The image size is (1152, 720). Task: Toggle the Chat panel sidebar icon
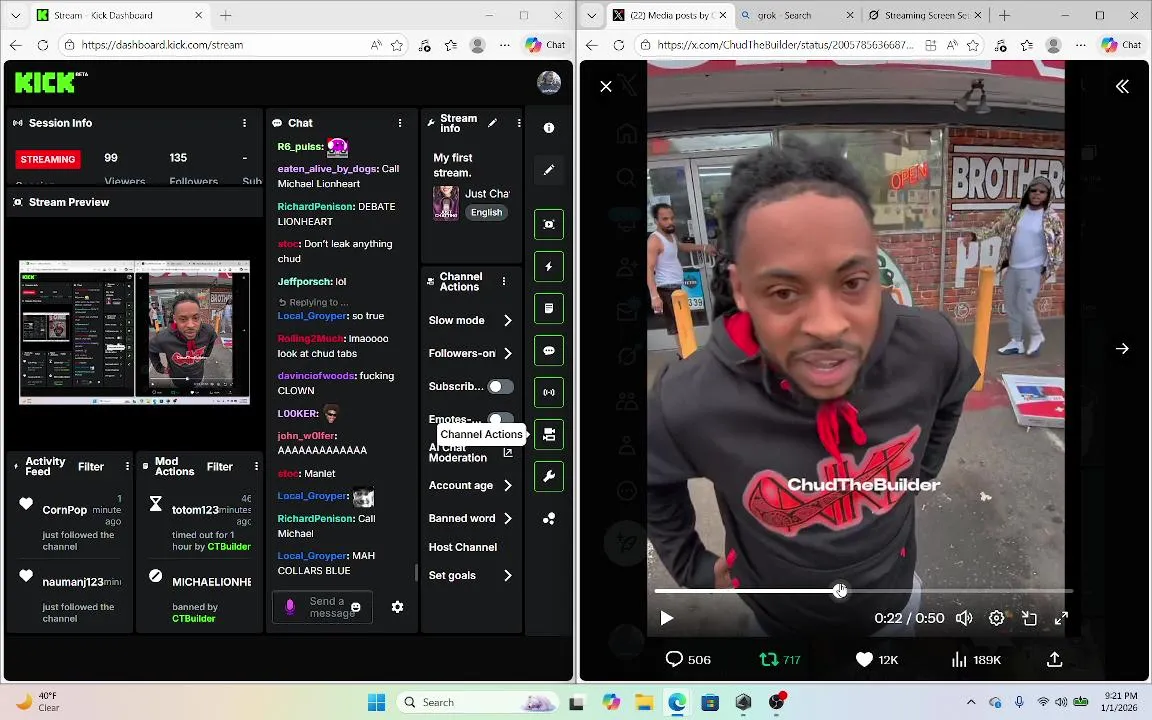(549, 350)
